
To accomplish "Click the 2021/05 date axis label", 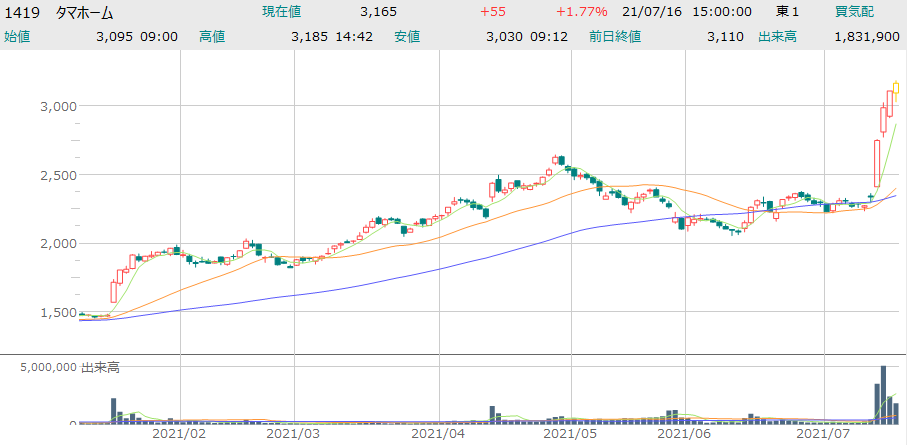I will (570, 434).
